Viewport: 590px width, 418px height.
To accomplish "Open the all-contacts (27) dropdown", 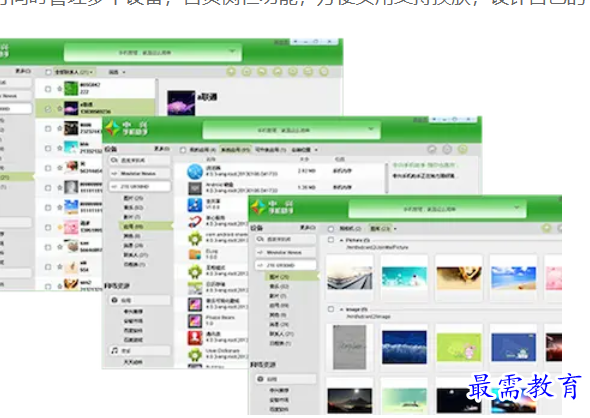I will pyautogui.click(x=74, y=72).
